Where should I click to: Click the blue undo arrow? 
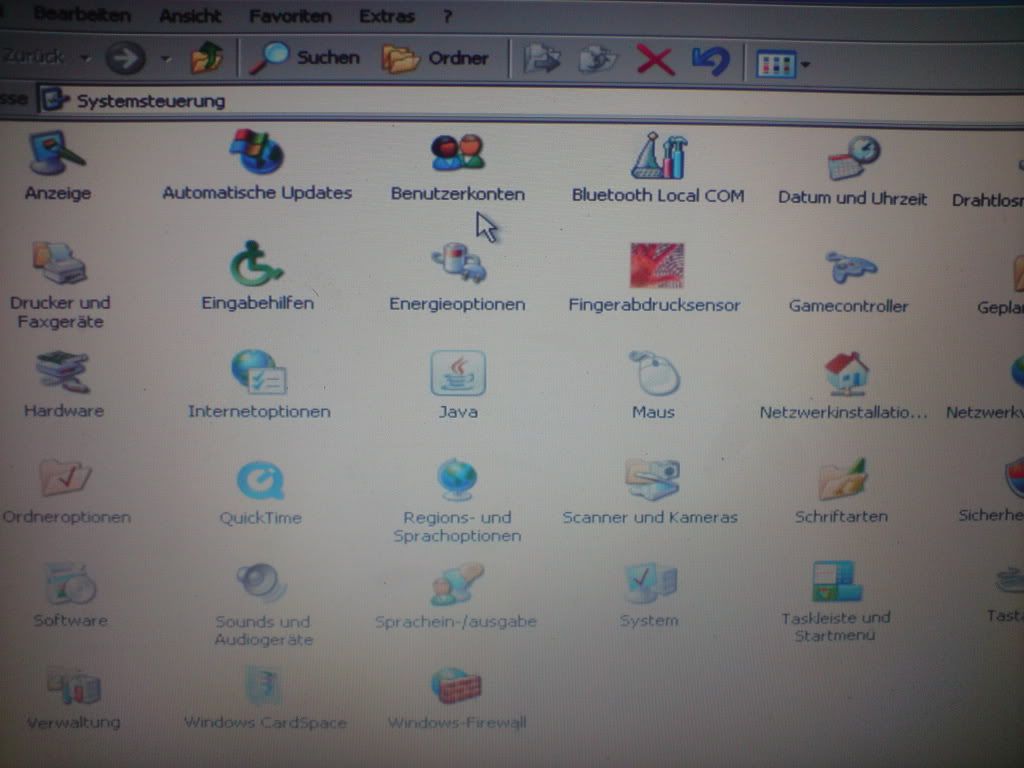(710, 61)
